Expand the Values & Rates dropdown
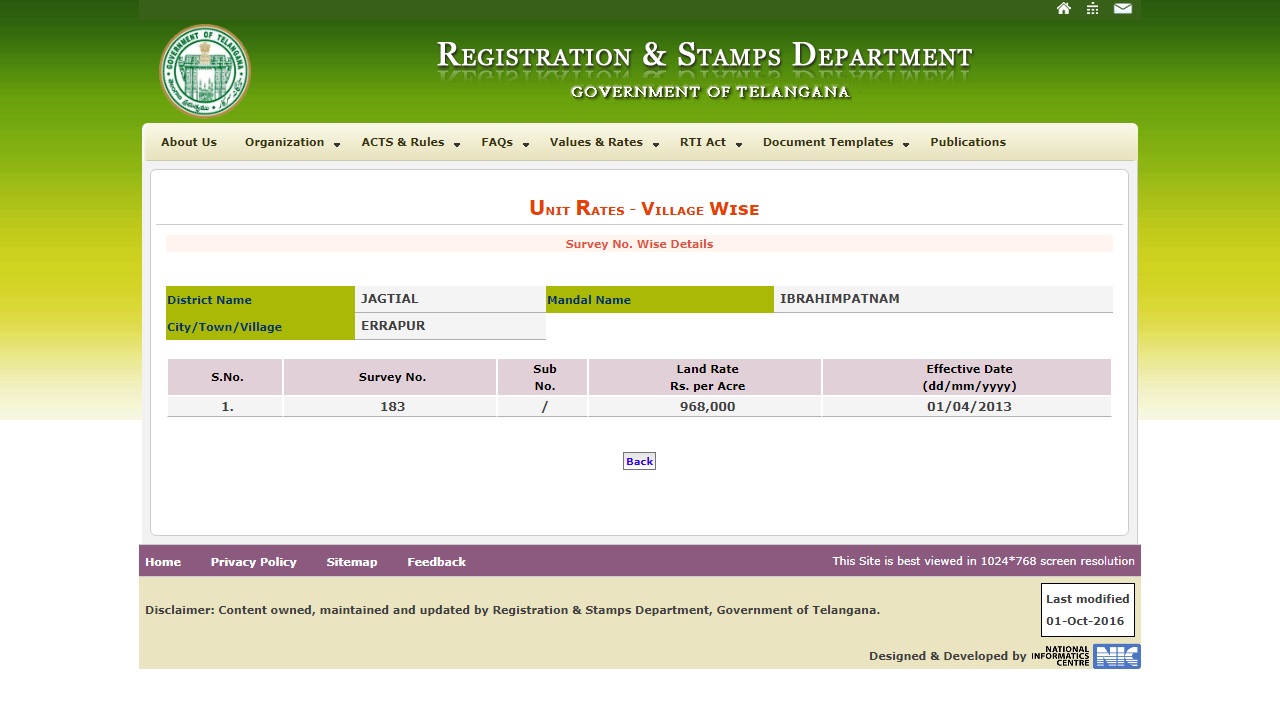 click(597, 142)
